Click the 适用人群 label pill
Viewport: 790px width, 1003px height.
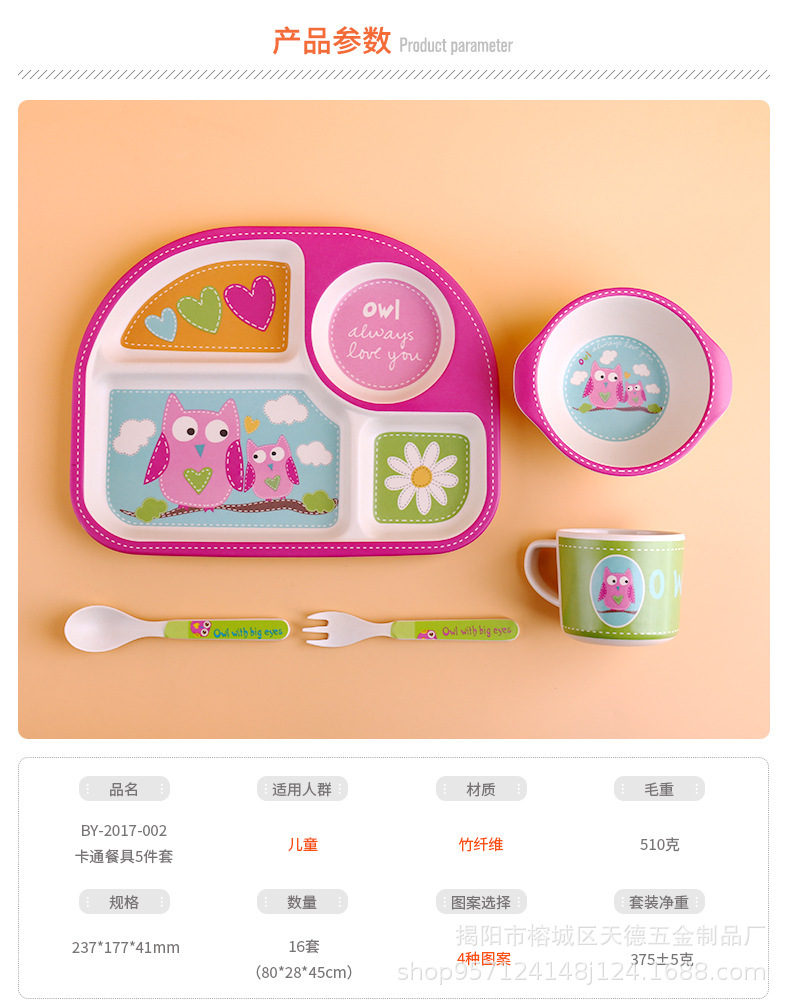tap(302, 789)
